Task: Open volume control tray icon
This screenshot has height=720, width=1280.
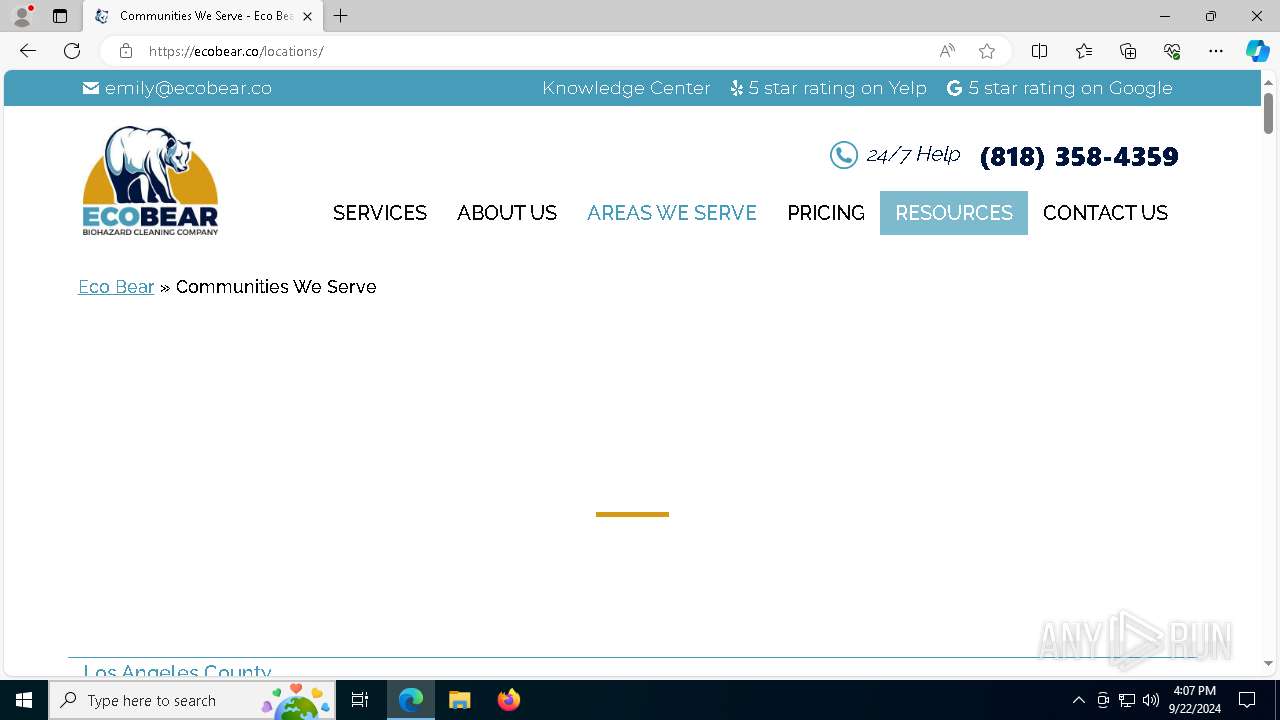Action: coord(1151,700)
